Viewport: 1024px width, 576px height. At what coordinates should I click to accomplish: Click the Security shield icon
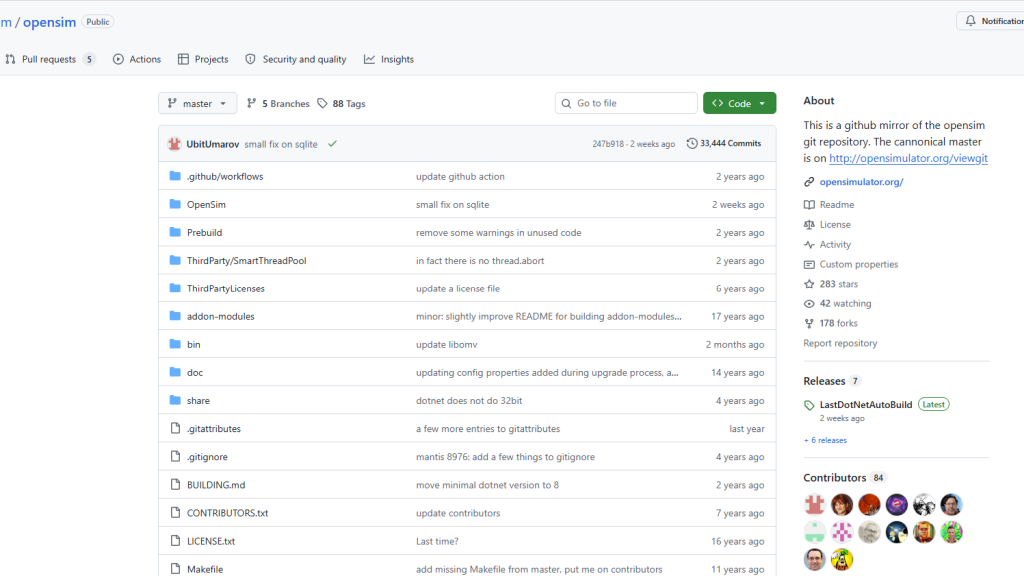(251, 59)
